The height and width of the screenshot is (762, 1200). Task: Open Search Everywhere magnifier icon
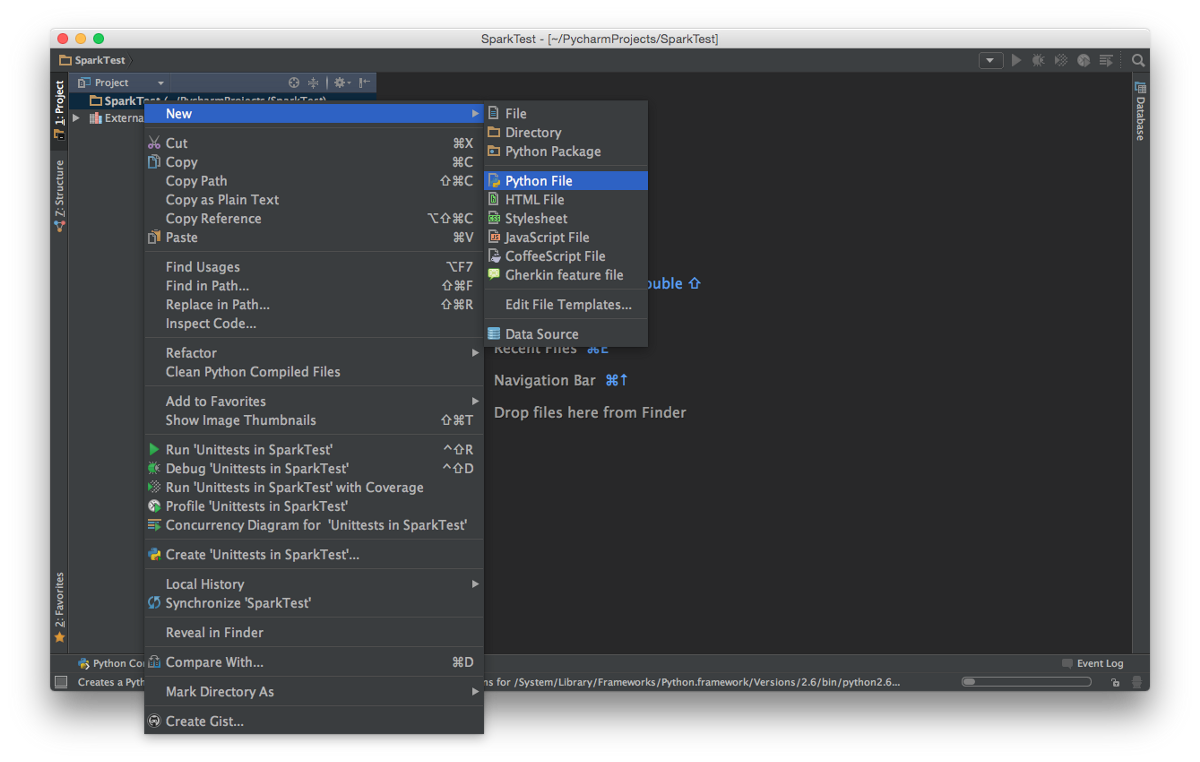click(x=1138, y=60)
